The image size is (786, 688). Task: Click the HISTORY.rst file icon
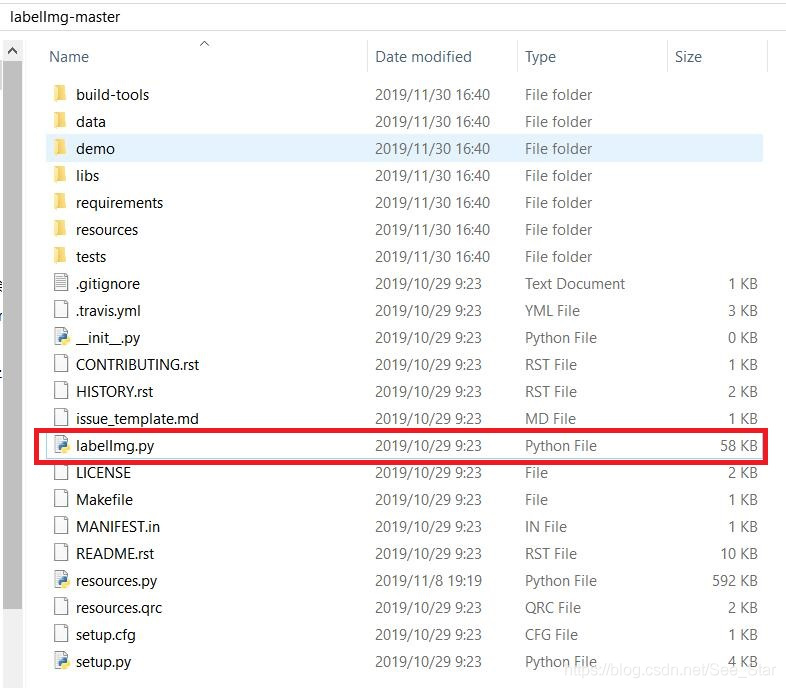(x=61, y=391)
